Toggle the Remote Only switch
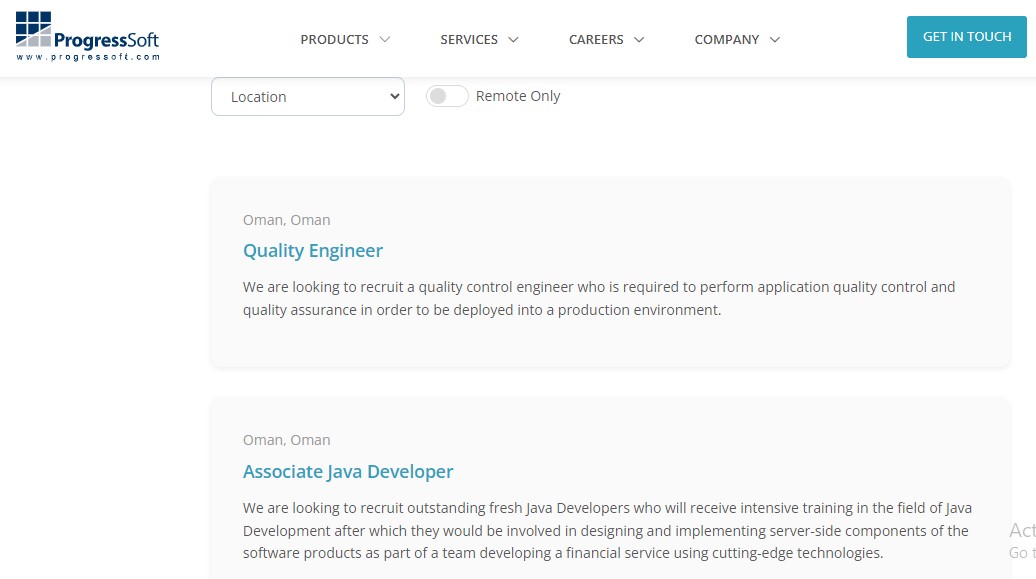The image size is (1036, 579). [447, 96]
